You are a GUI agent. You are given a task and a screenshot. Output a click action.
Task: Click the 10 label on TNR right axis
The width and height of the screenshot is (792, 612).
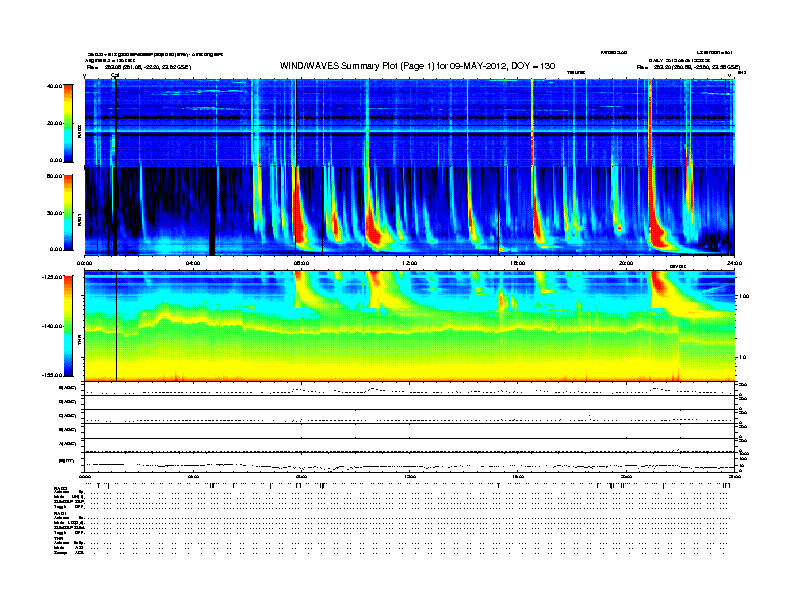pyautogui.click(x=742, y=358)
